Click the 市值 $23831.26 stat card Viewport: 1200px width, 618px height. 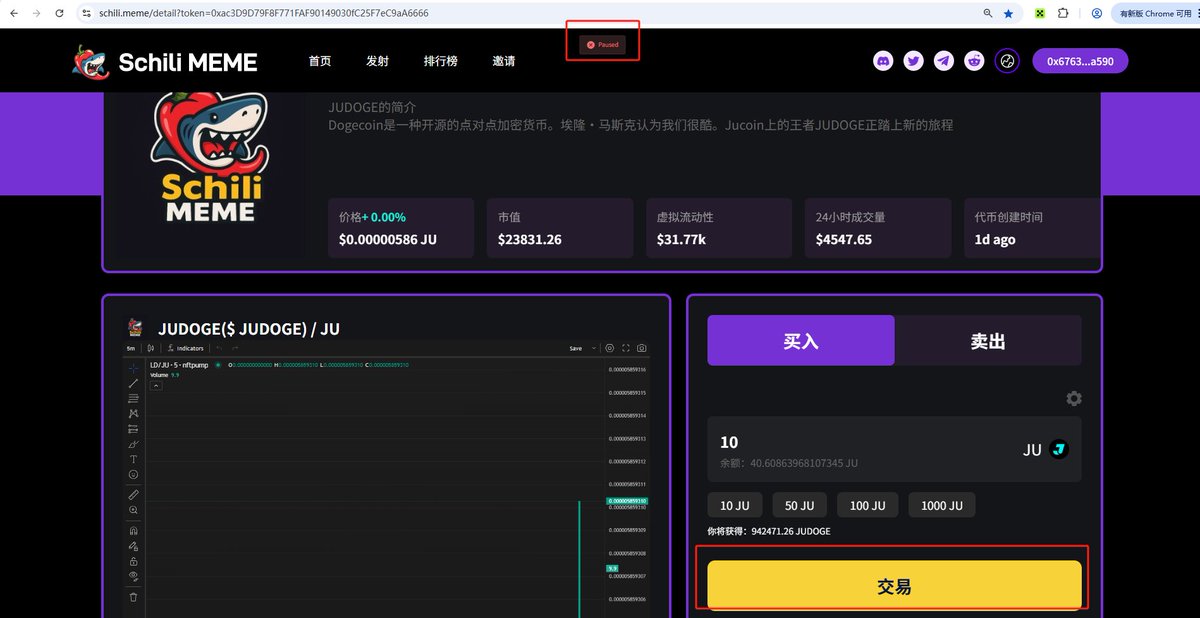click(x=560, y=228)
